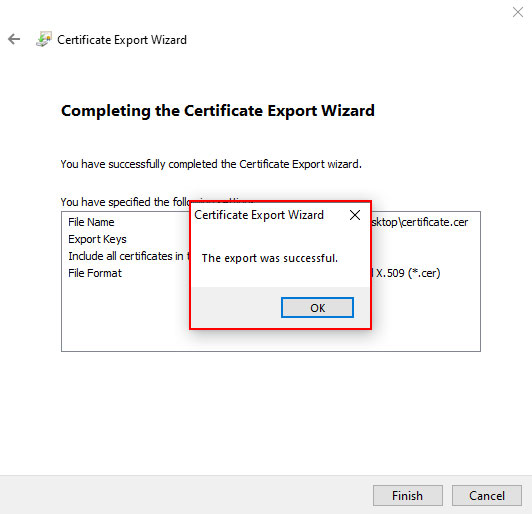The height and width of the screenshot is (514, 532).
Task: Select the File Name settings row
Action: 271,222
